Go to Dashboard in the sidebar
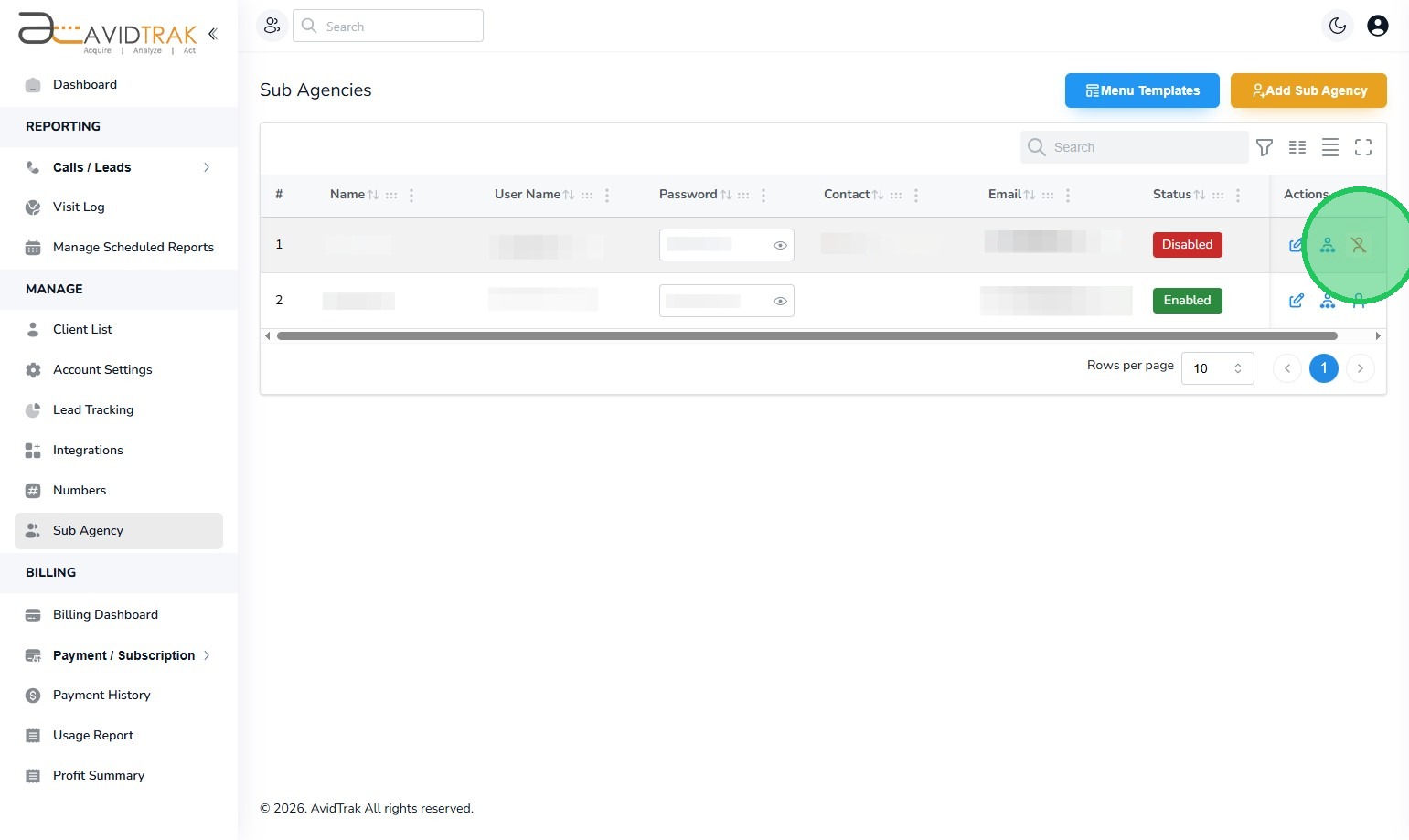1409x840 pixels. [x=119, y=84]
